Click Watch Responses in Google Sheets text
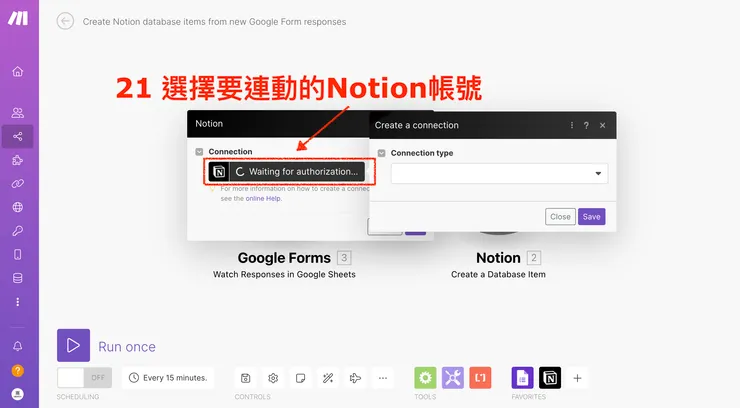This screenshot has width=740, height=408. tap(284, 275)
